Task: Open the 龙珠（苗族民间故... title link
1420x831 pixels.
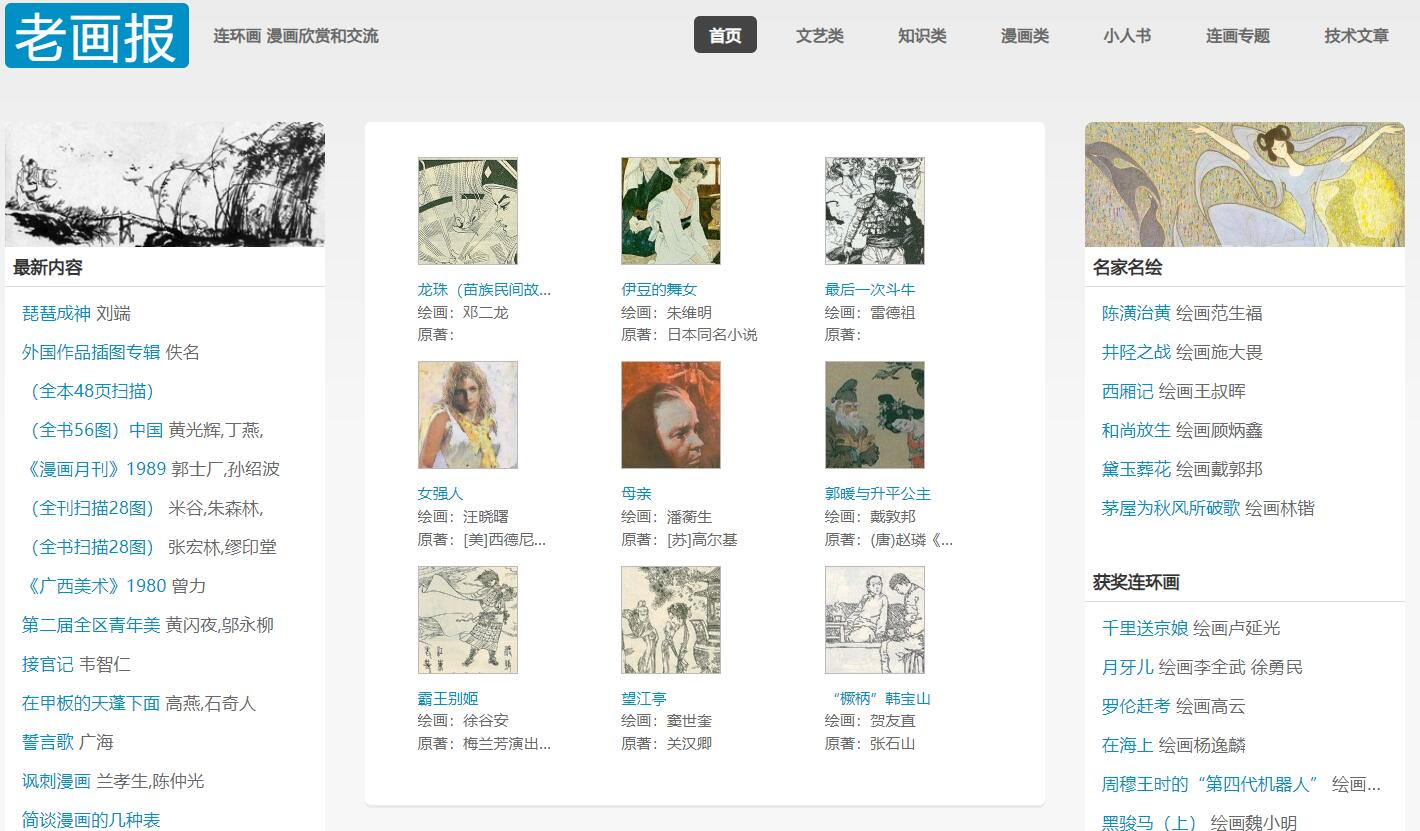Action: (484, 290)
